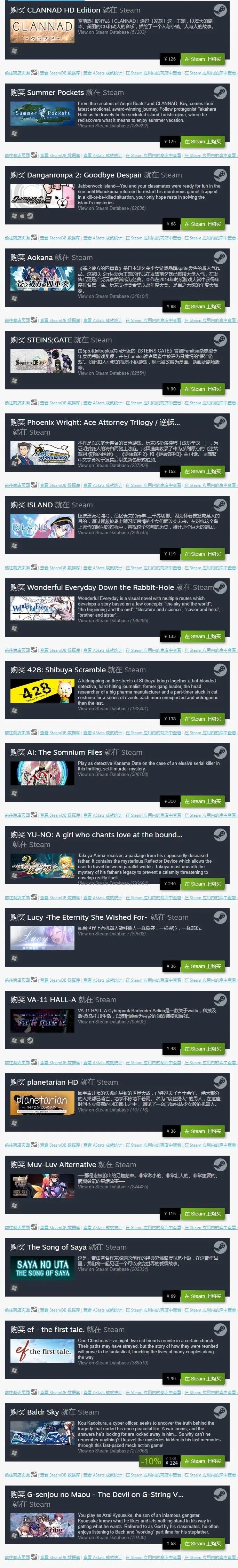Click the Steam logo in ISLAND widget
This screenshot has height=1568, width=238.
click(220, 506)
